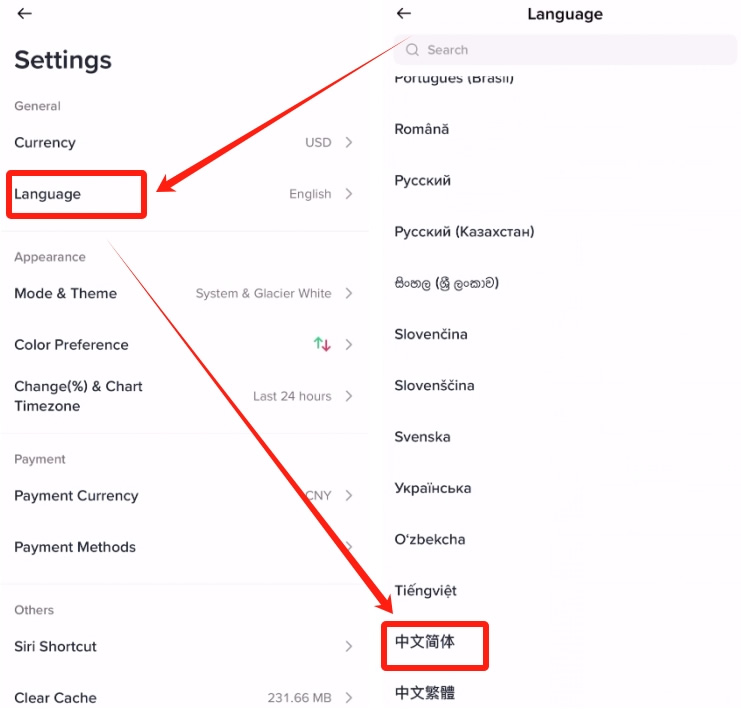This screenshot has height=715, width=741.
Task: Open Payment Currency setting
Action: coord(76,496)
